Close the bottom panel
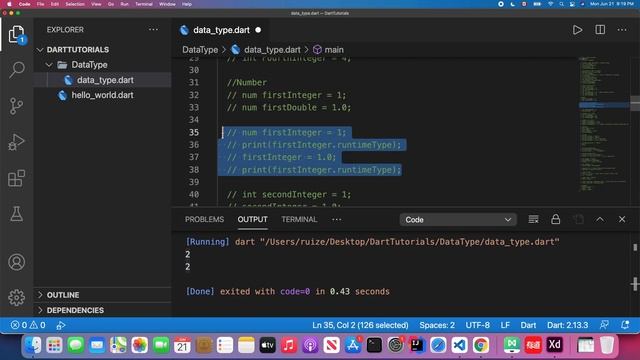Screen dimensions: 640x360 (622, 220)
